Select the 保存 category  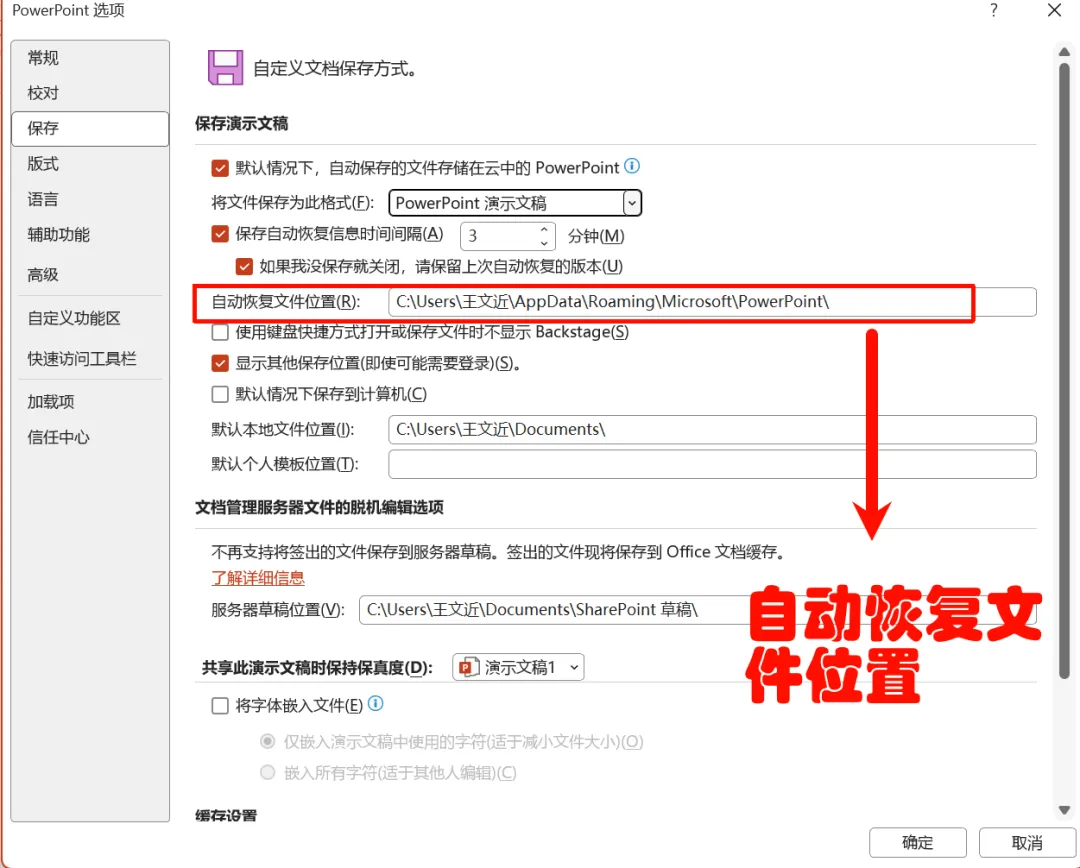tap(90, 129)
